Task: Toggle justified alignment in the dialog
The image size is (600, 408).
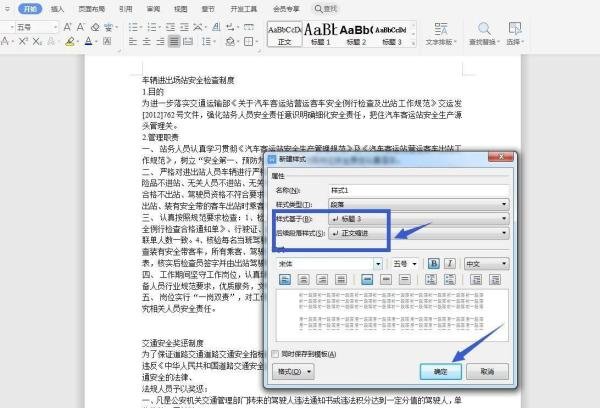Action: (341, 280)
